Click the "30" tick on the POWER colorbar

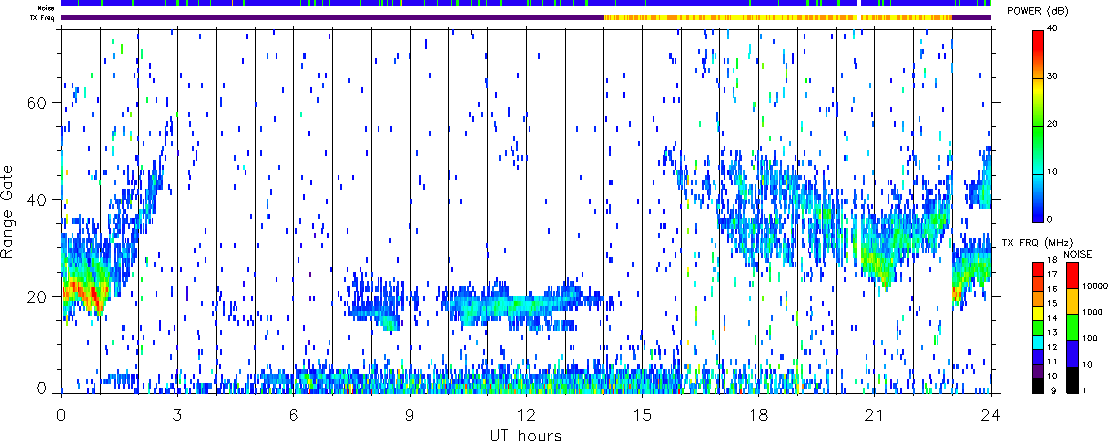click(1053, 77)
